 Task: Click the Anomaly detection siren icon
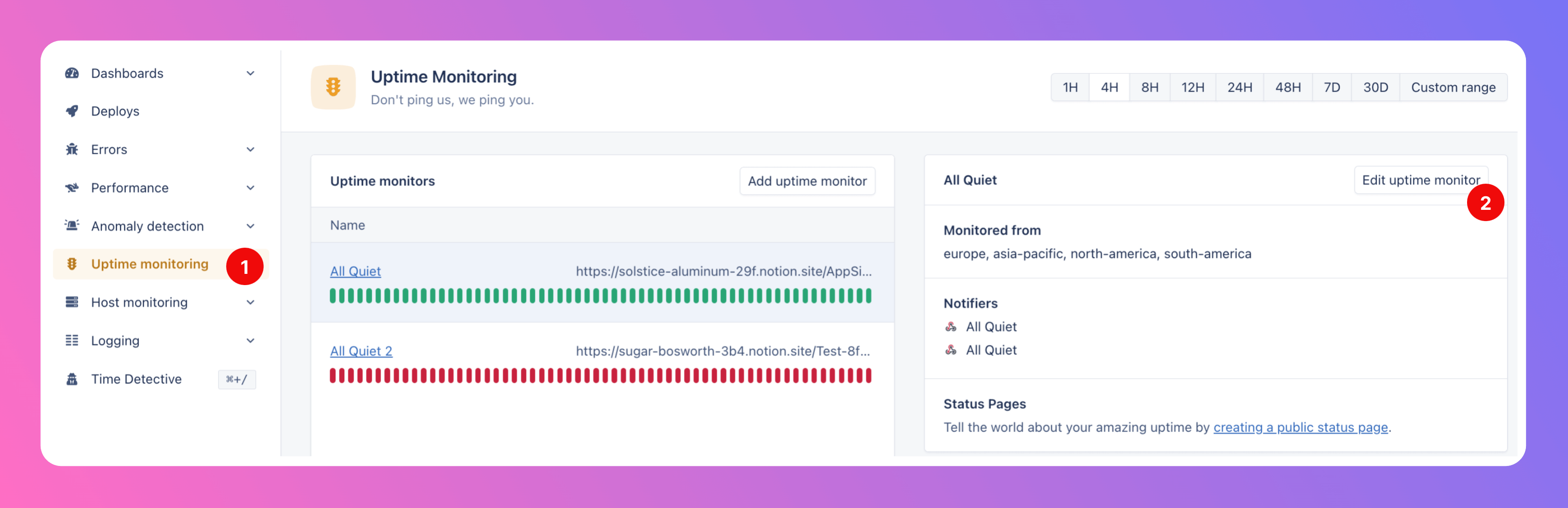72,226
